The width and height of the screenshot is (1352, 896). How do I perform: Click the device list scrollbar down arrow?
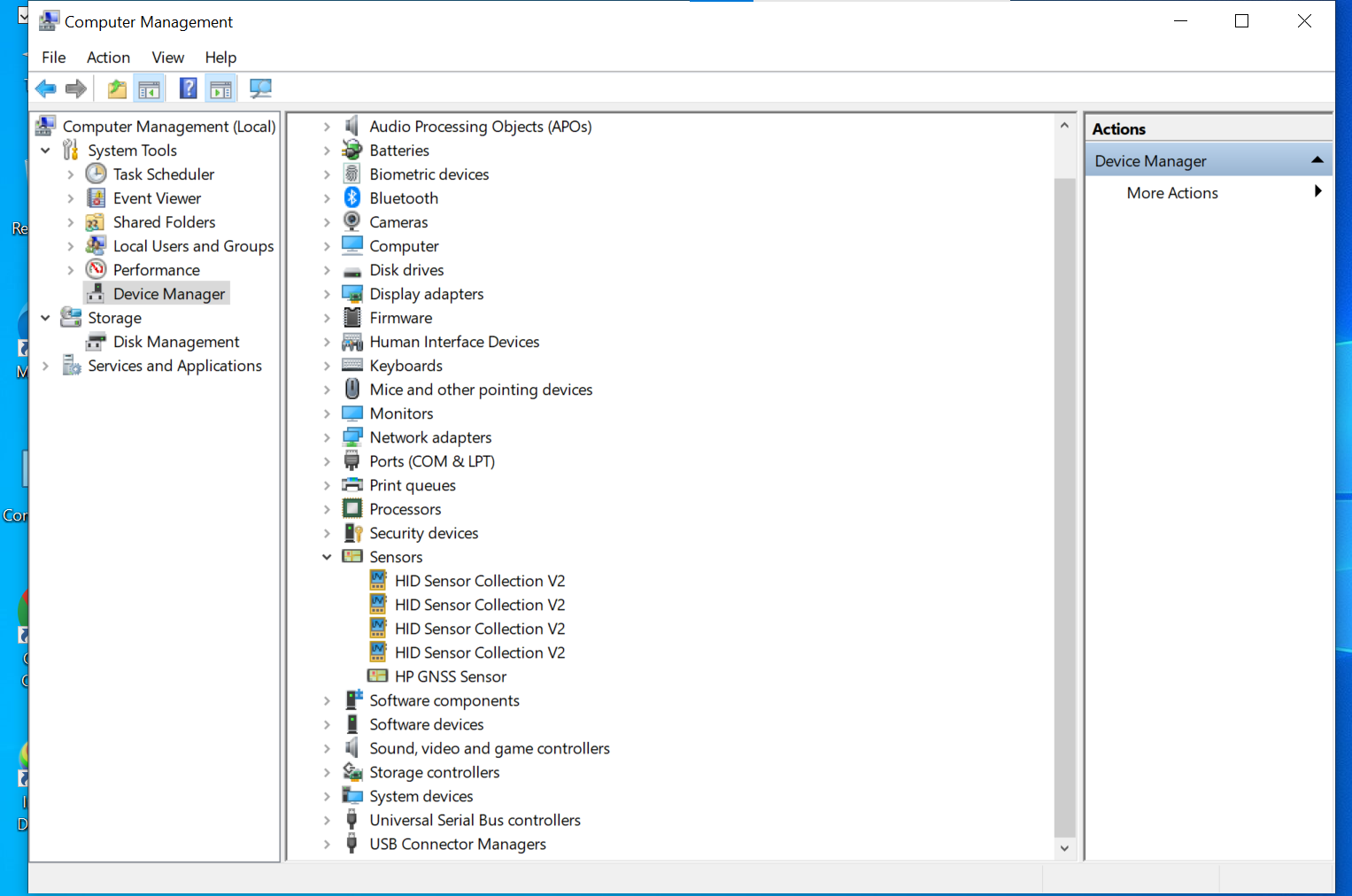[1064, 848]
